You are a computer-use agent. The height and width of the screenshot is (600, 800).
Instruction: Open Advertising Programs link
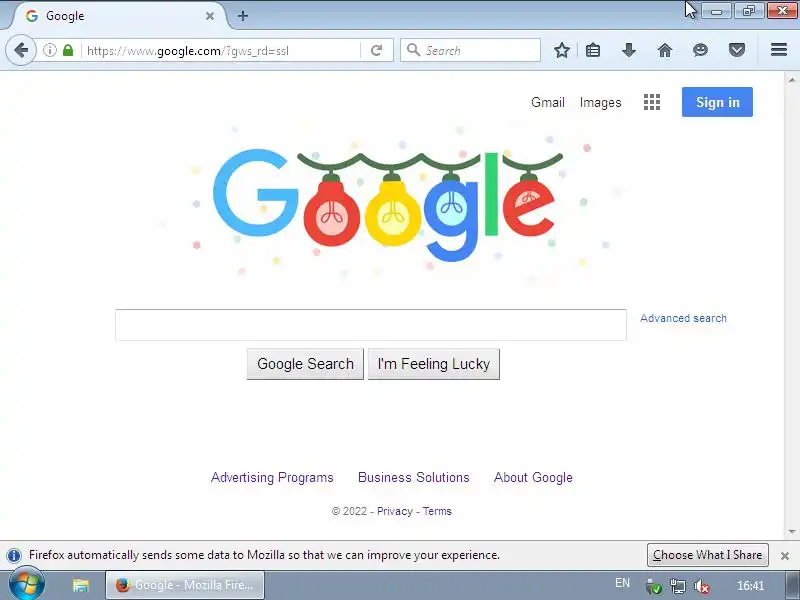tap(272, 478)
